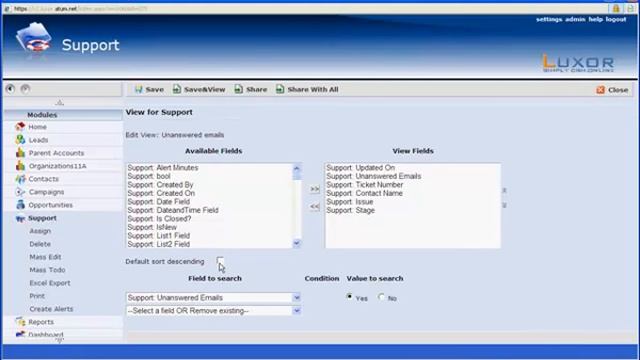Toggle Default sort descending checkbox
This screenshot has width=640, height=360.
point(220,261)
